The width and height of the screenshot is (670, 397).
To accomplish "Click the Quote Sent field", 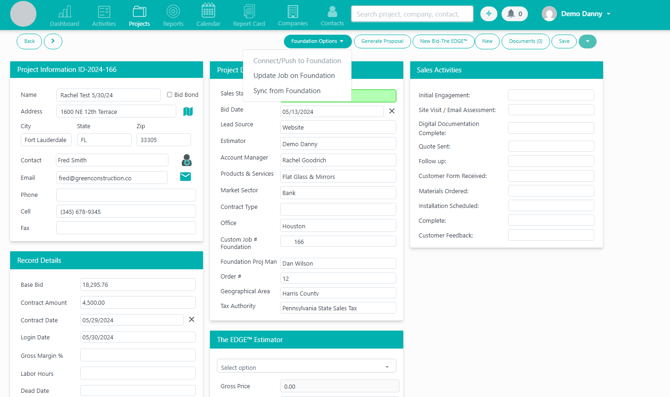I will pos(551,146).
